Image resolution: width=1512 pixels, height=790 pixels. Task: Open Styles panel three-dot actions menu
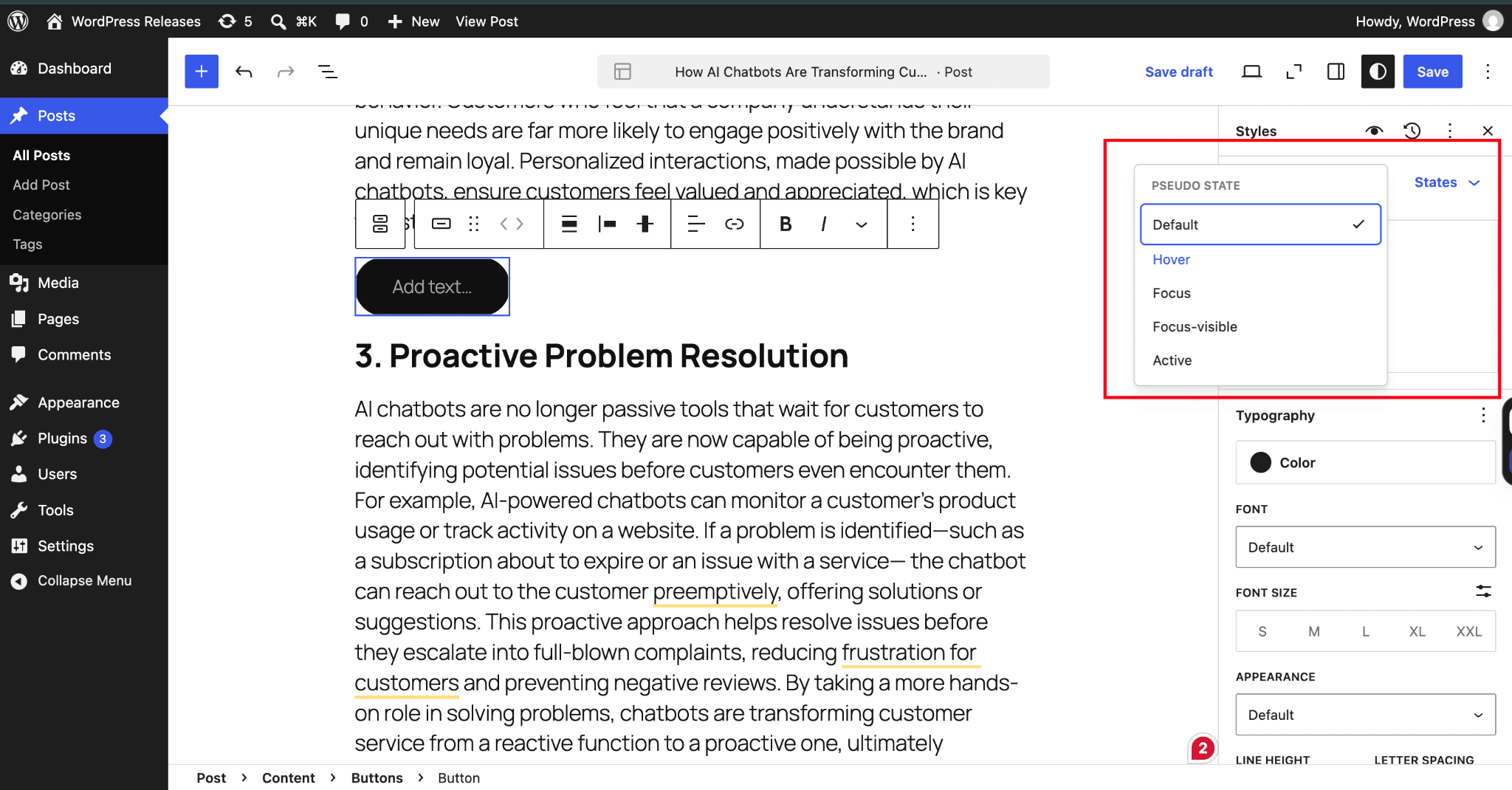1450,131
